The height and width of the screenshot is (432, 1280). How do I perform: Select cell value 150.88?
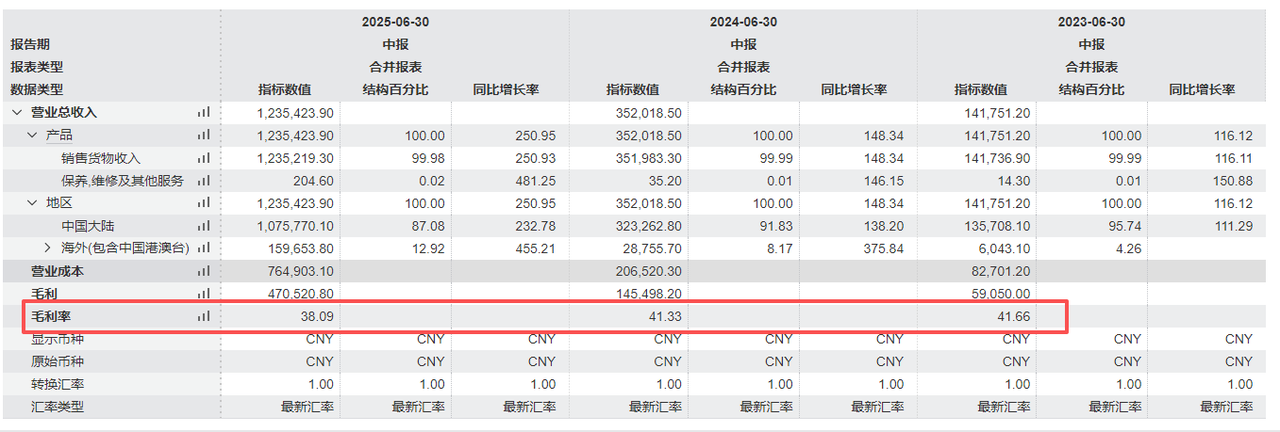click(x=1231, y=181)
